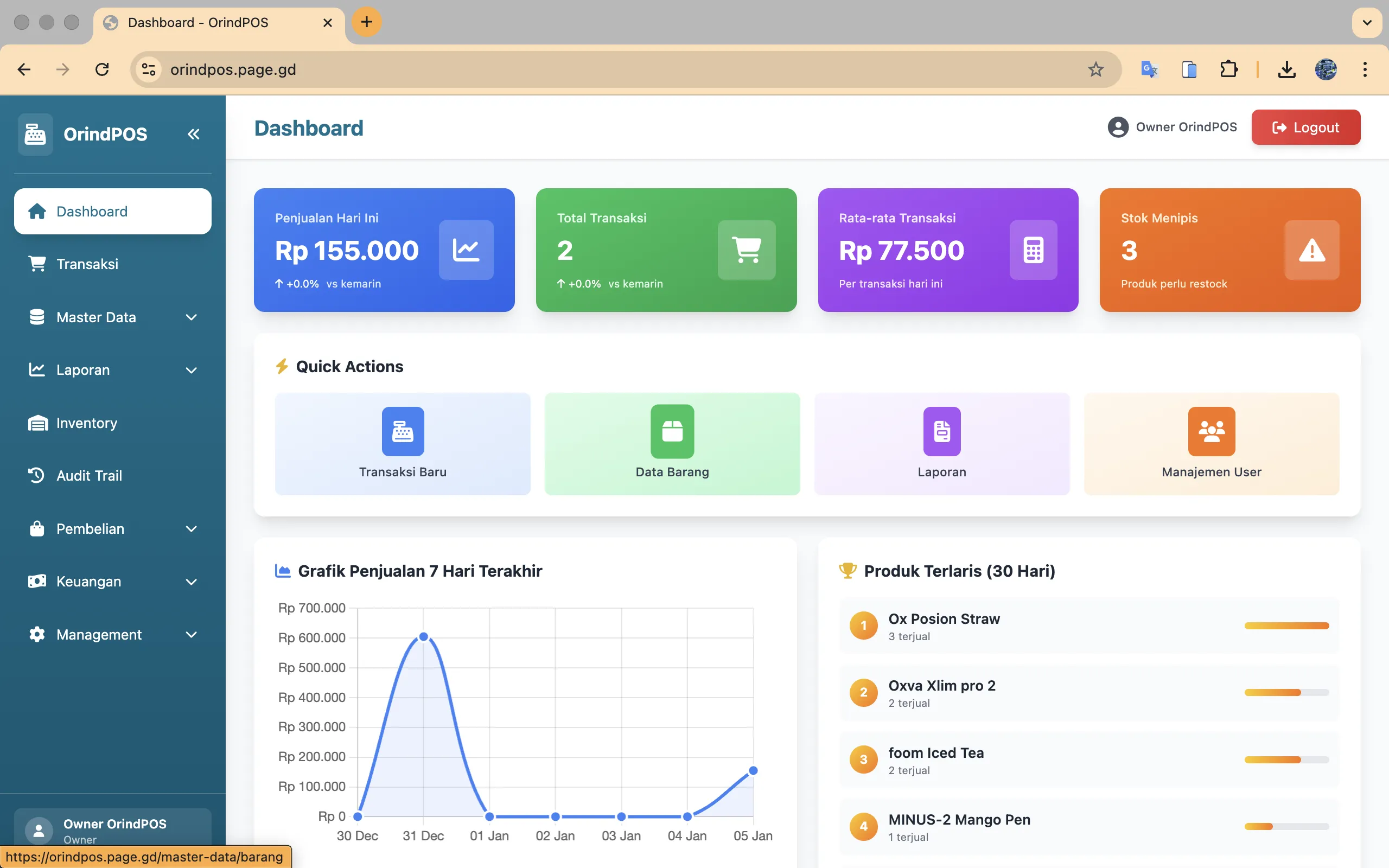Select Dashboard in the sidebar

click(x=113, y=211)
